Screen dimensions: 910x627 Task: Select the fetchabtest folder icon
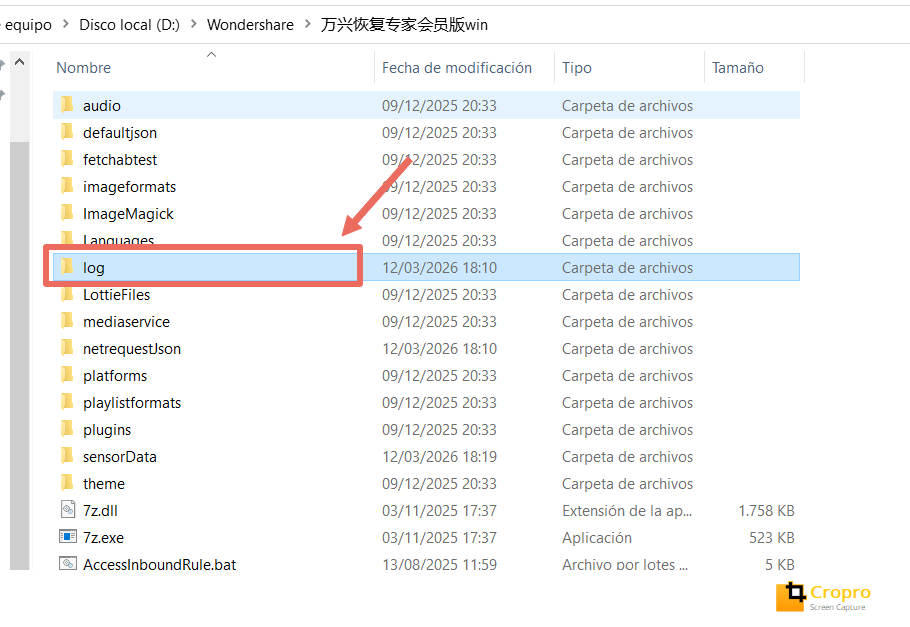click(67, 159)
